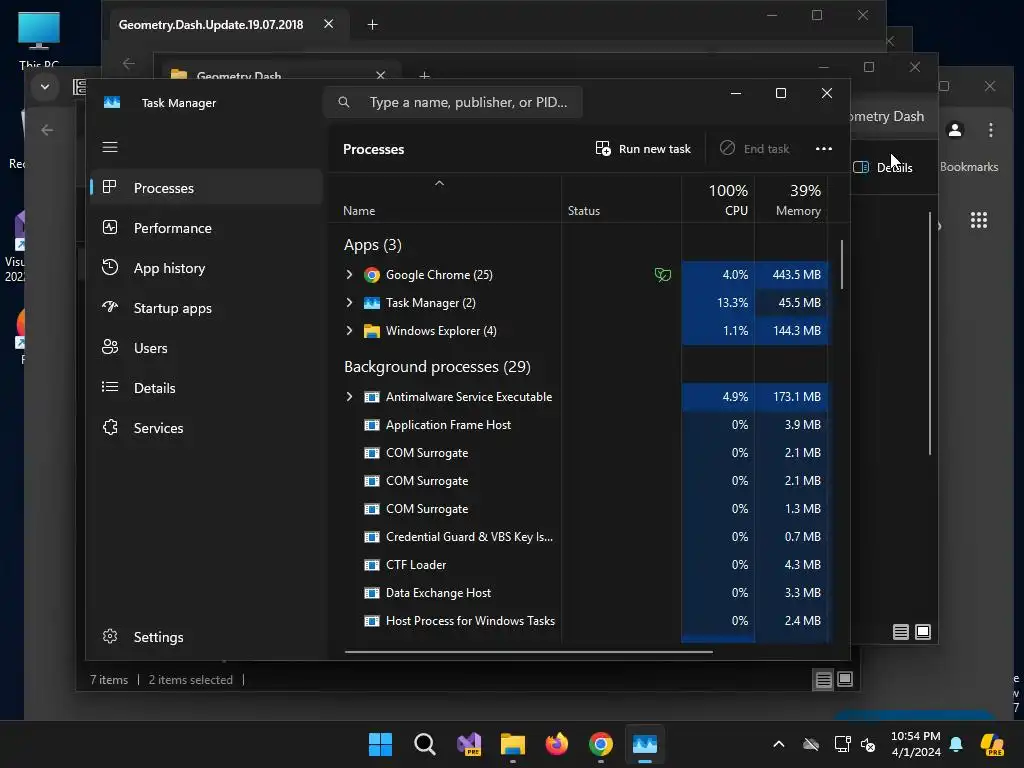Click the Apps (3) group header
Image resolution: width=1024 pixels, height=768 pixels.
tap(372, 245)
